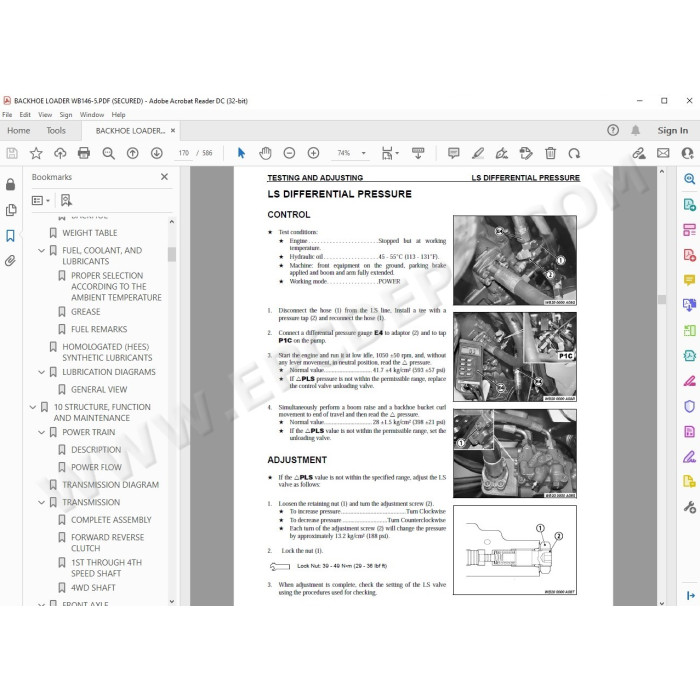Switch to Tools tab
700x700 pixels.
click(56, 130)
